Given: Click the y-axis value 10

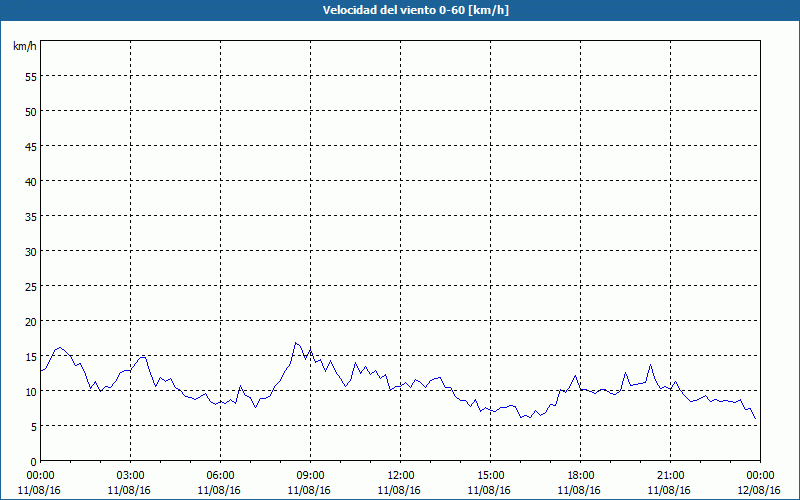Looking at the screenshot, I should coord(31,392).
